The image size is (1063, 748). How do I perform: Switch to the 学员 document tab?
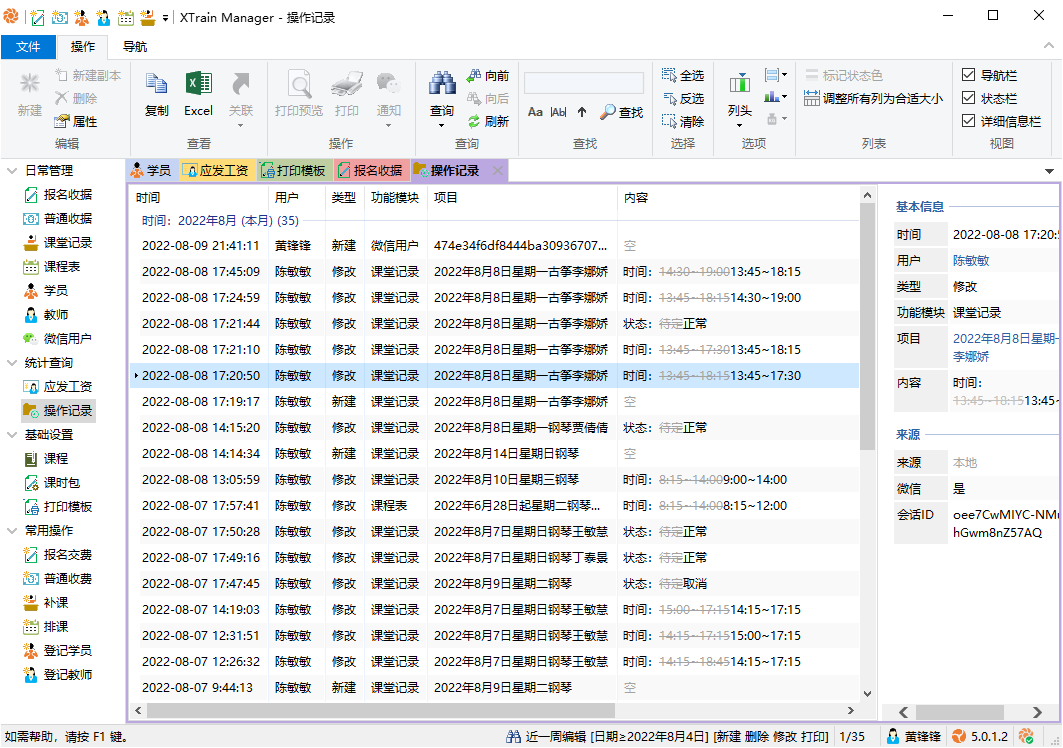click(152, 170)
